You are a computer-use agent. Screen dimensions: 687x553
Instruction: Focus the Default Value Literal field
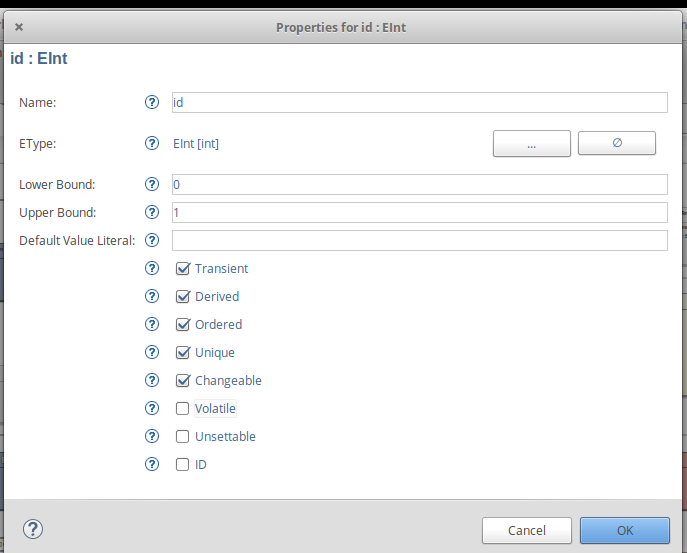(x=420, y=241)
